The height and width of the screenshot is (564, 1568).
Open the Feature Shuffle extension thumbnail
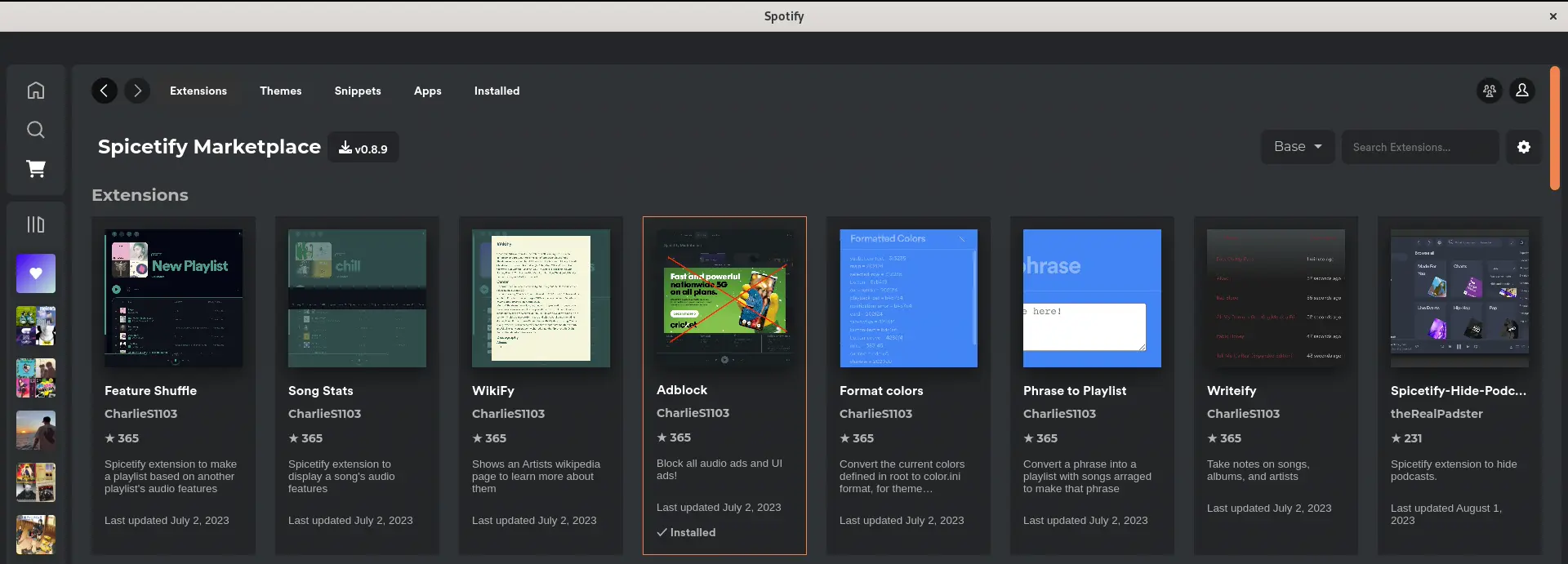pyautogui.click(x=173, y=298)
